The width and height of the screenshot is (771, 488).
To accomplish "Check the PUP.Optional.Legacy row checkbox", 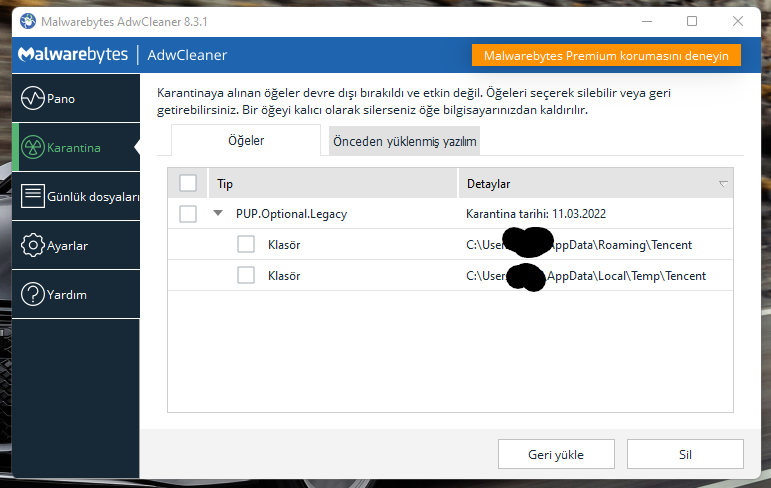I will pyautogui.click(x=188, y=214).
